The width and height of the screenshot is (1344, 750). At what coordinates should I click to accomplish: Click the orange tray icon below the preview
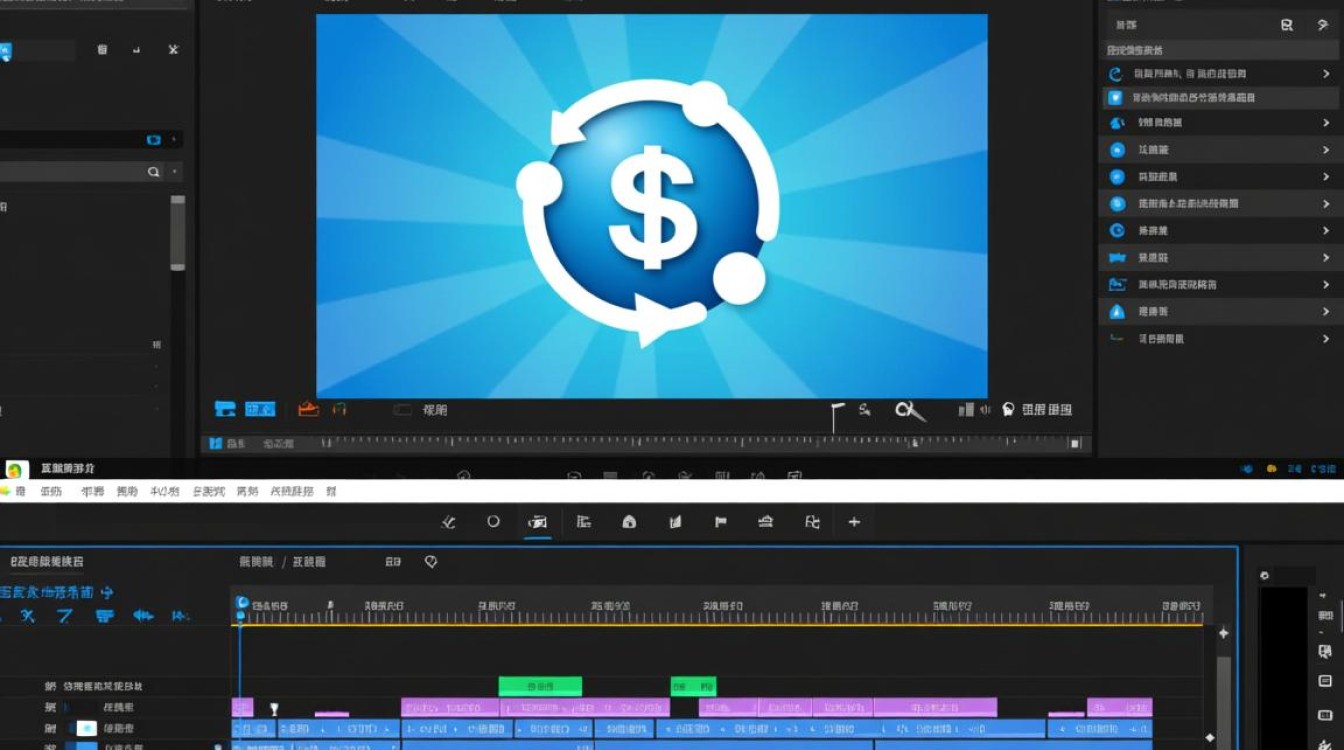tap(308, 409)
